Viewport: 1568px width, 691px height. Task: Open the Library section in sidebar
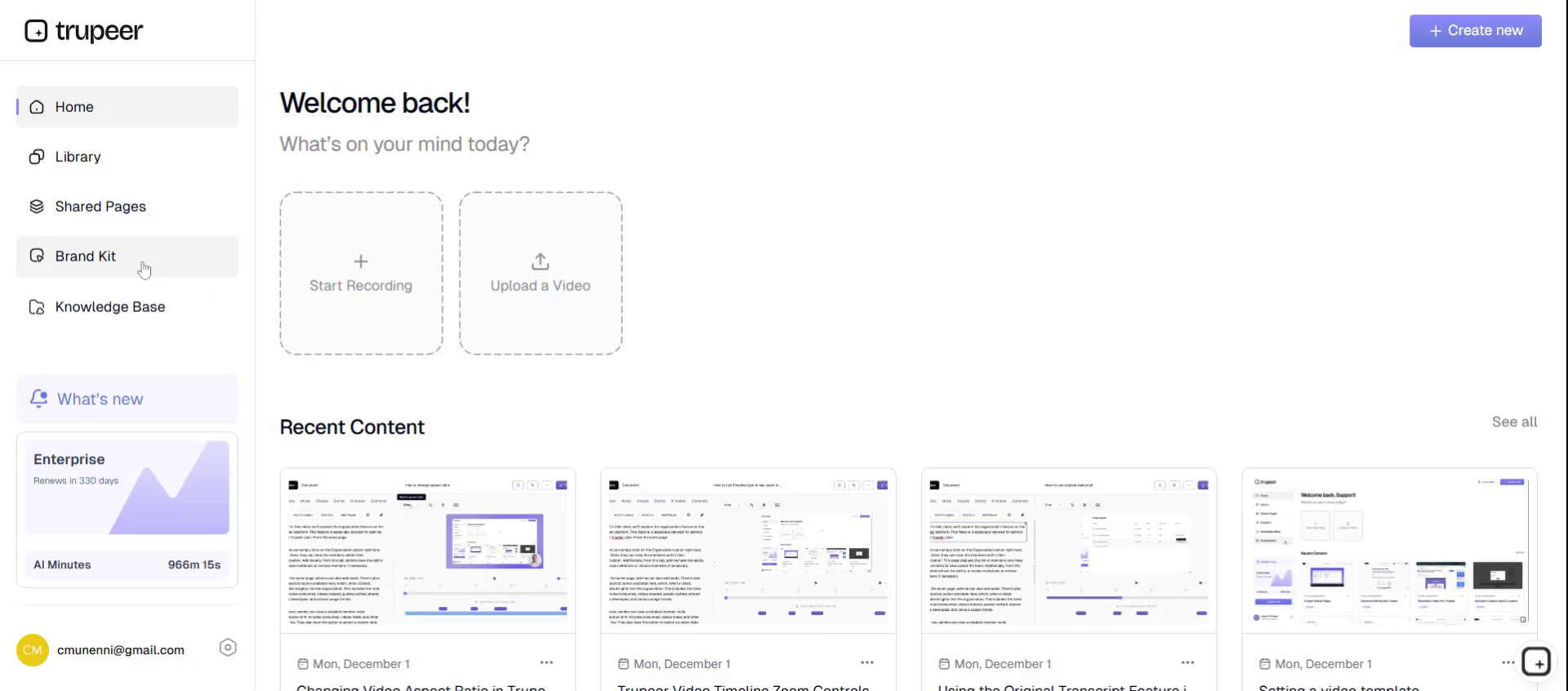(x=127, y=157)
